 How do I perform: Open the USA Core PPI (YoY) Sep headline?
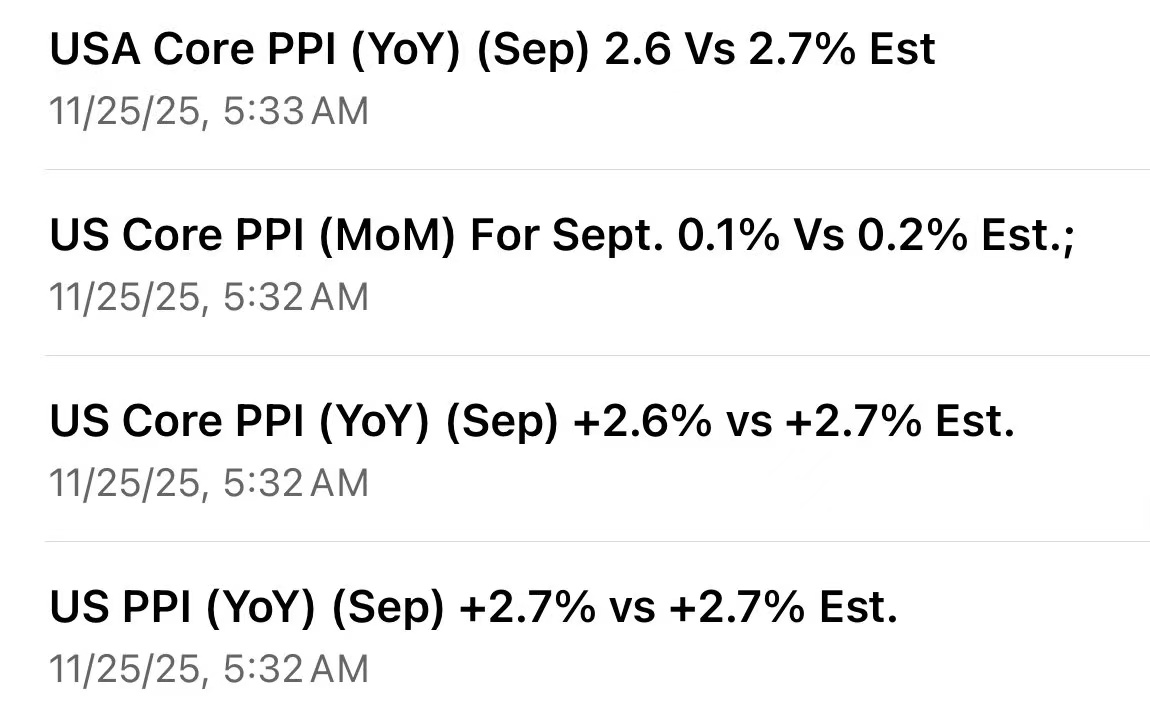point(492,48)
